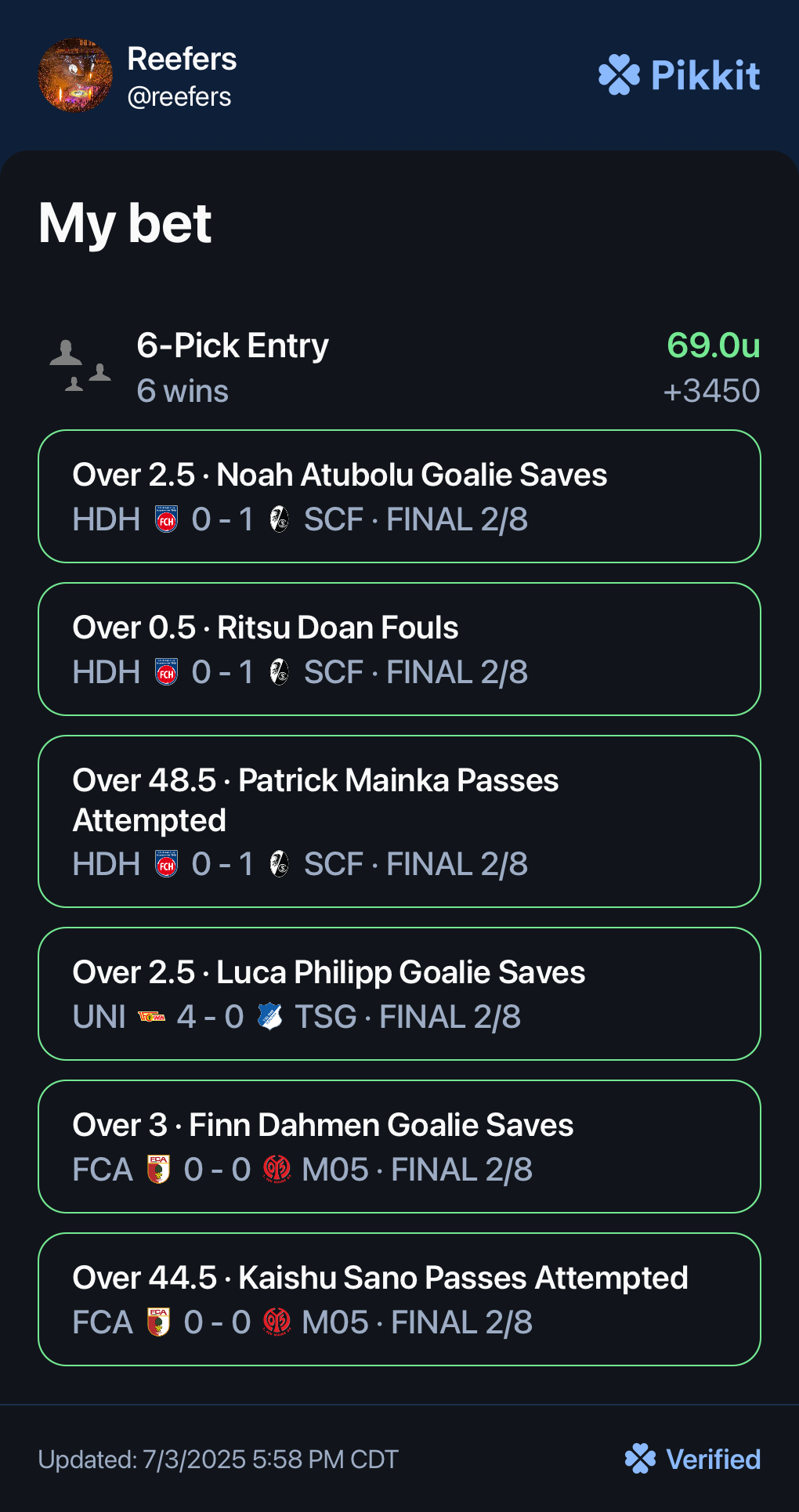Screen dimensions: 799x1512
Task: Tap the Mainz 05 logo in Kaishu Sano pick
Action: click(277, 1322)
